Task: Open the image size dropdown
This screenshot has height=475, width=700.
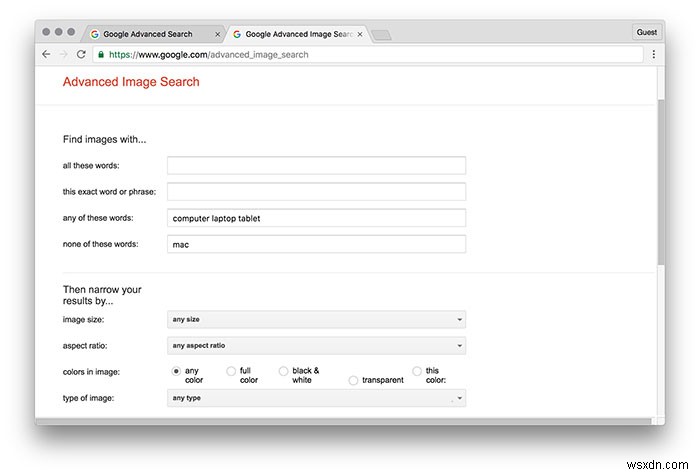Action: [x=316, y=320]
